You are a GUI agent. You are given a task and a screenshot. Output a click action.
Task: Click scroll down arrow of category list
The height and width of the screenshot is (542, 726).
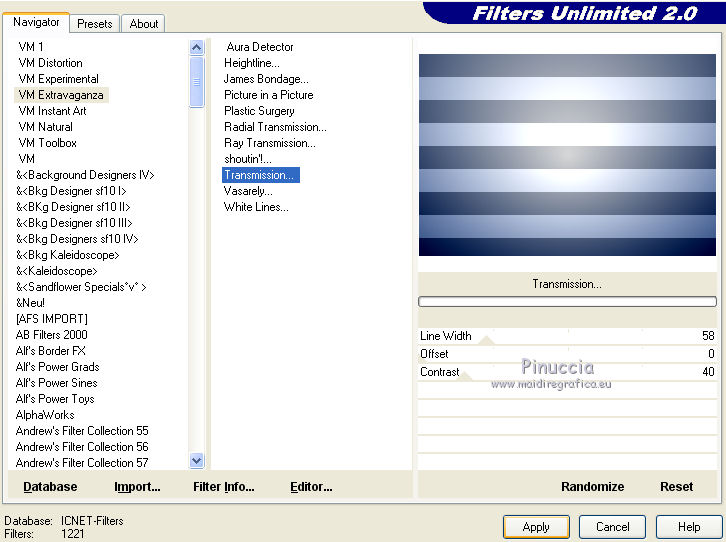click(x=196, y=461)
